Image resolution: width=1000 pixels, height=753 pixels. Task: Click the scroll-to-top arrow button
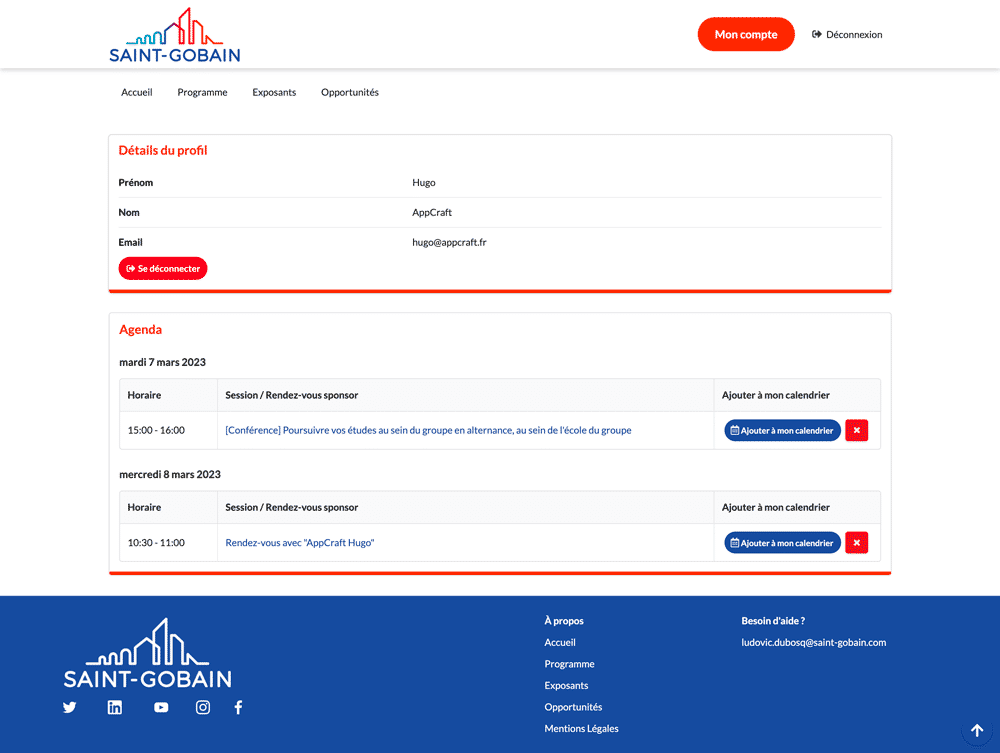pyautogui.click(x=977, y=731)
